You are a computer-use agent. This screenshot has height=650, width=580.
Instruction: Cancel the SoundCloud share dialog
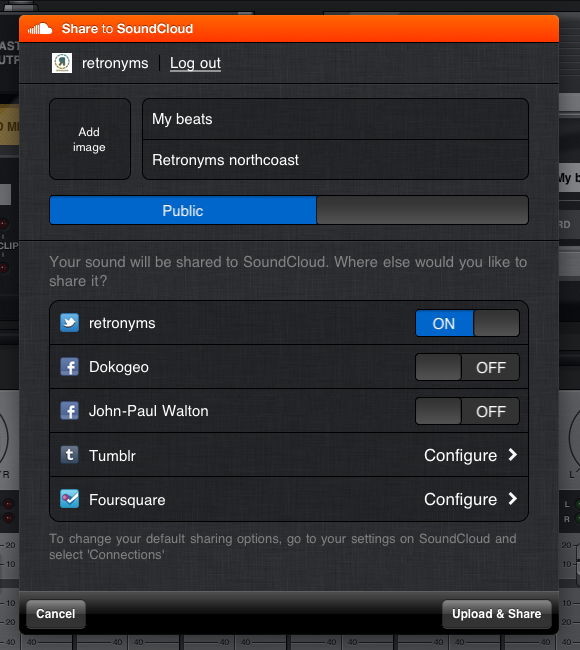(56, 614)
